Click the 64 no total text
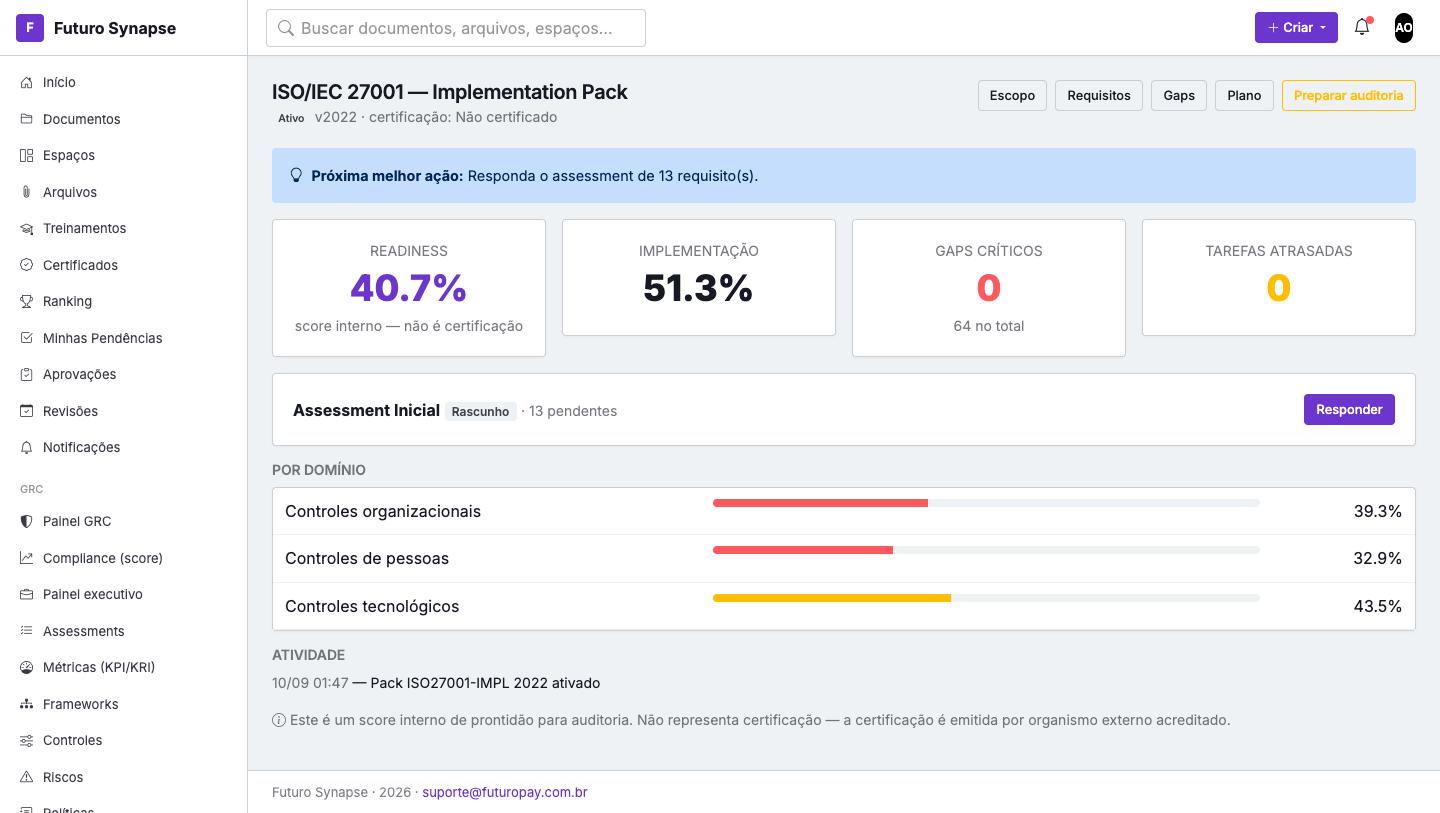 989,326
